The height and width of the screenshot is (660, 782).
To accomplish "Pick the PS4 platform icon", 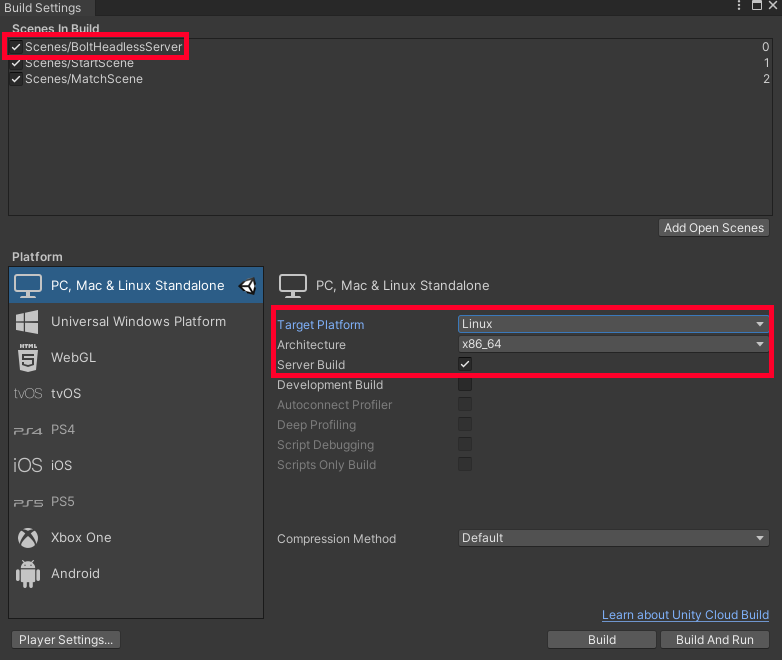I will coord(28,430).
